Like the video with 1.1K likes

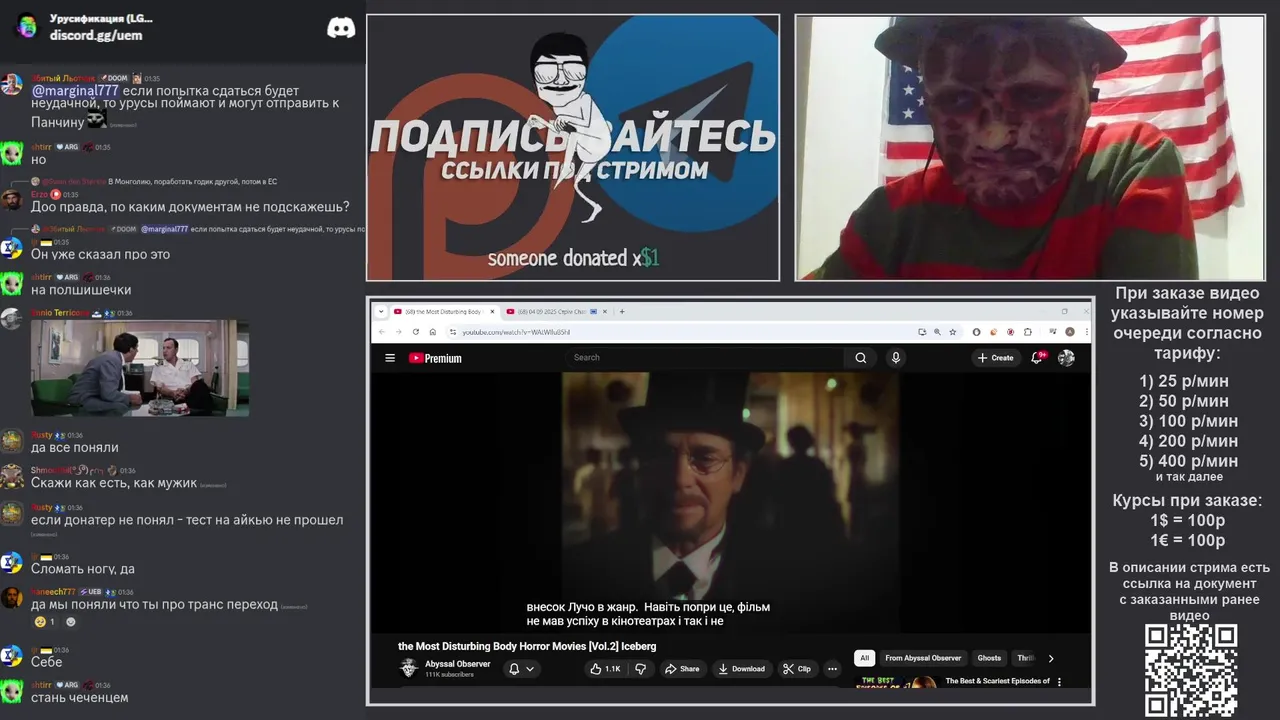click(605, 669)
